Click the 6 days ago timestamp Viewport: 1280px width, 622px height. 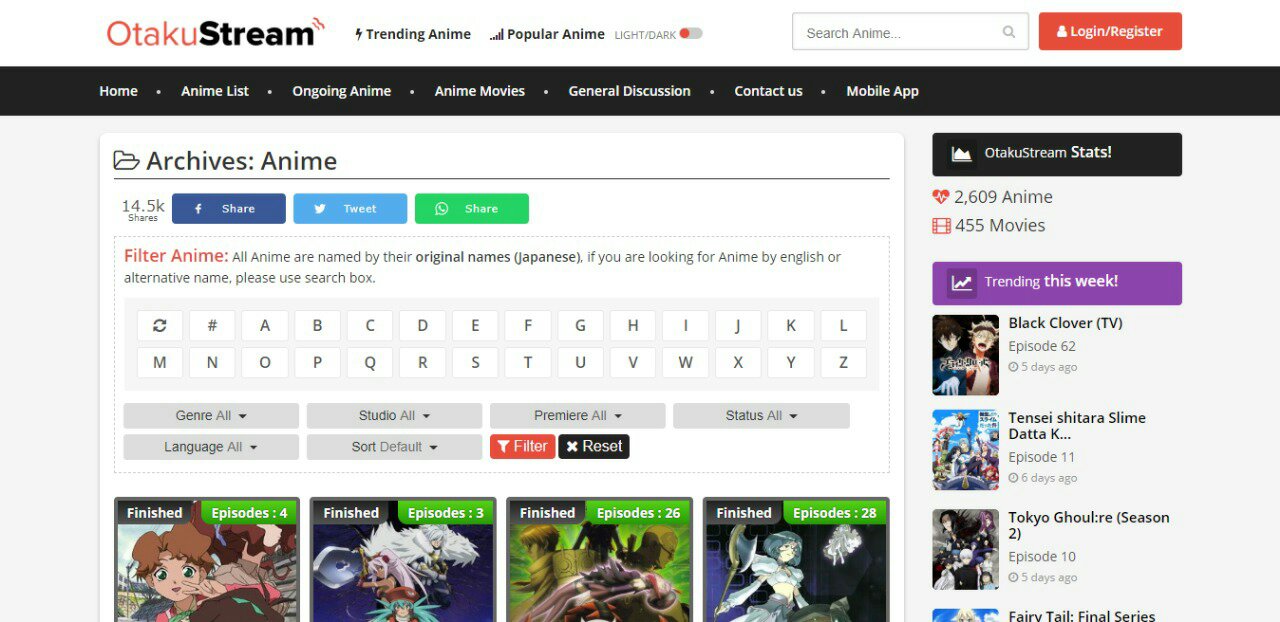tap(1043, 478)
